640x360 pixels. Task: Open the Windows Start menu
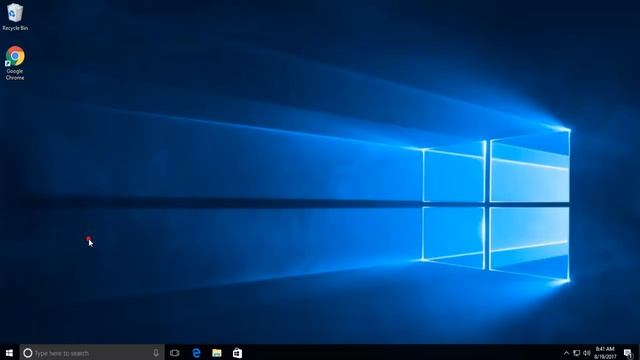pyautogui.click(x=9, y=353)
